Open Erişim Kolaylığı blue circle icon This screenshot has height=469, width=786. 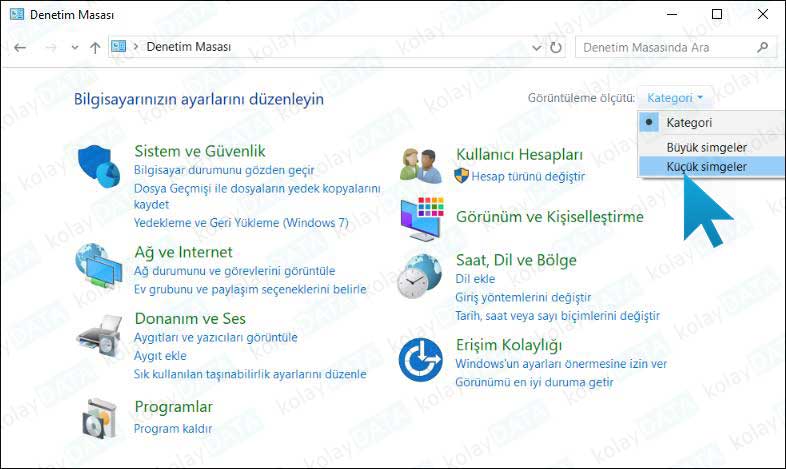(421, 360)
